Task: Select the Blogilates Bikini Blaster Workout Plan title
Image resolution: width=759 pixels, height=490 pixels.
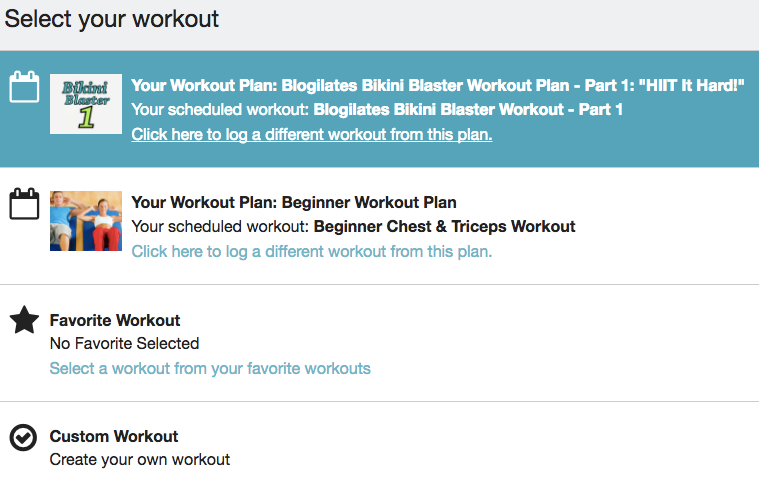Action: click(x=438, y=85)
